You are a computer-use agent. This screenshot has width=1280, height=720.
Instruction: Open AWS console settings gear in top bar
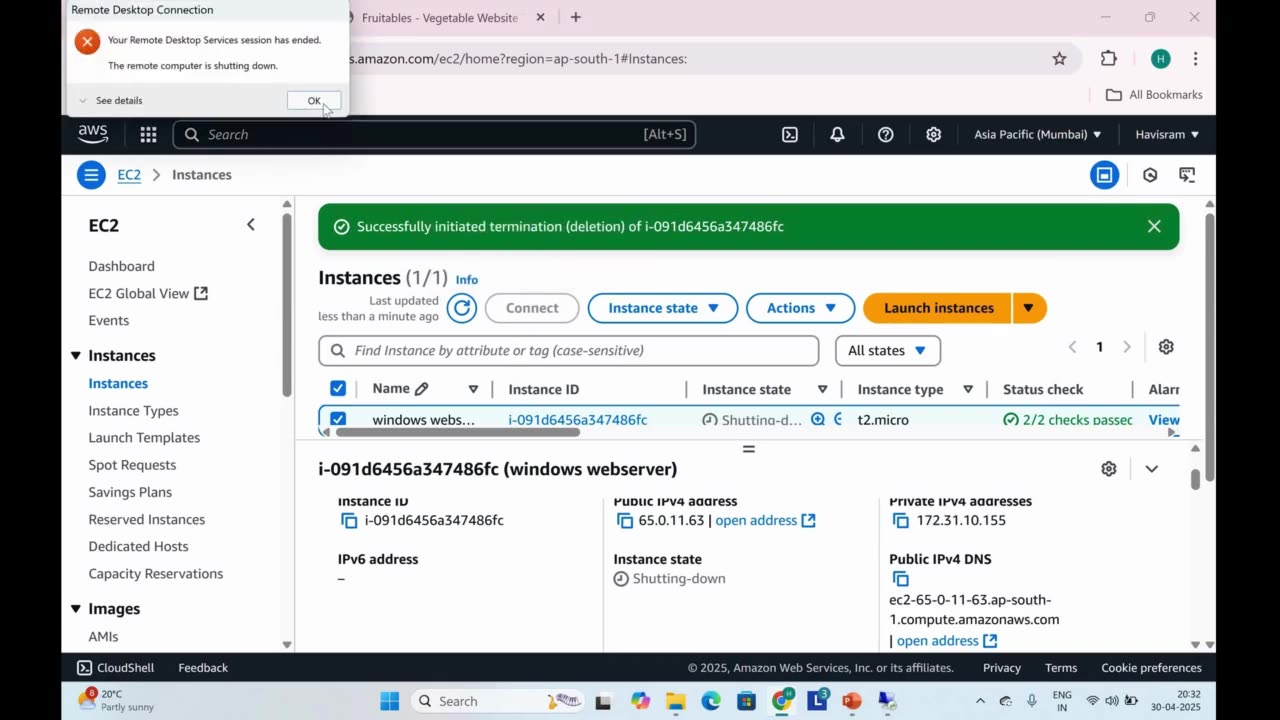coord(933,134)
